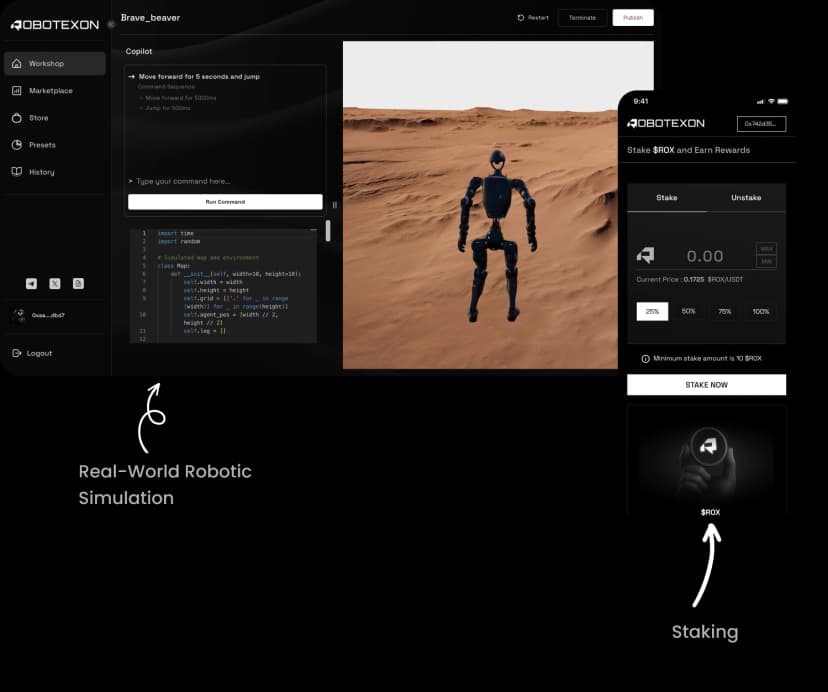Switch to the Unstake tab
The image size is (828, 692).
(746, 198)
